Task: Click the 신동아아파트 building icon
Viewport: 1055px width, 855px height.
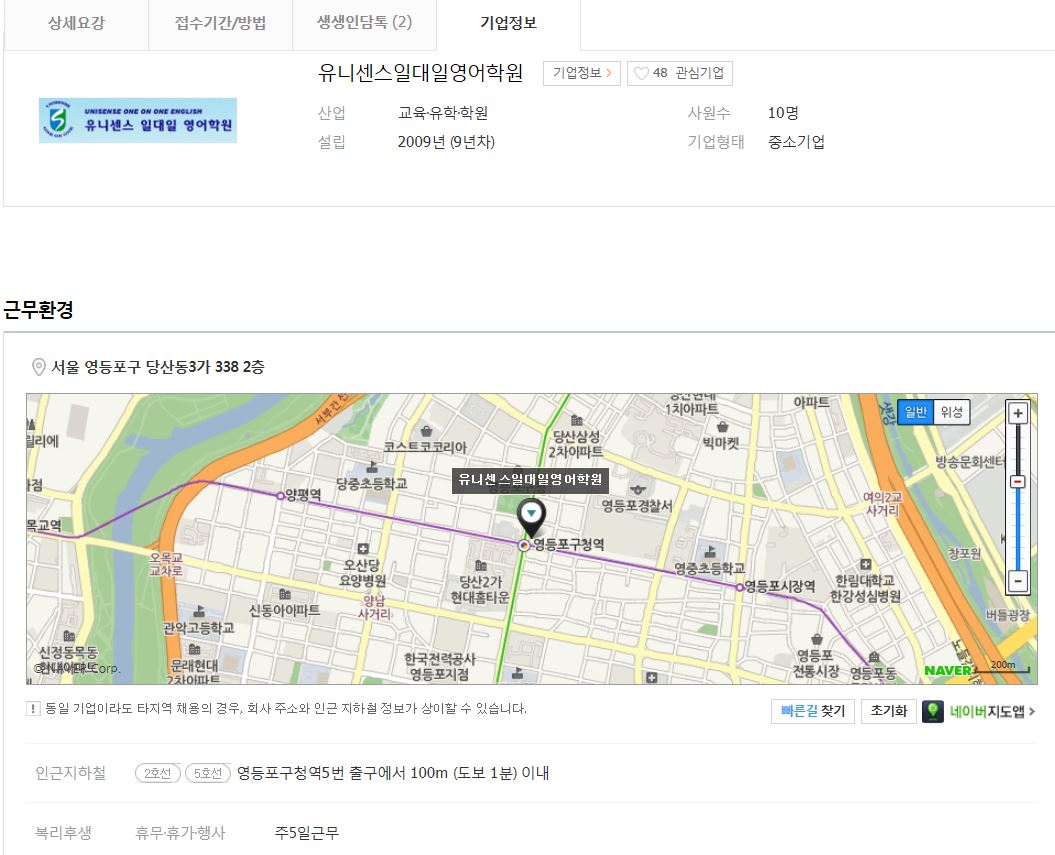Action: (x=285, y=595)
